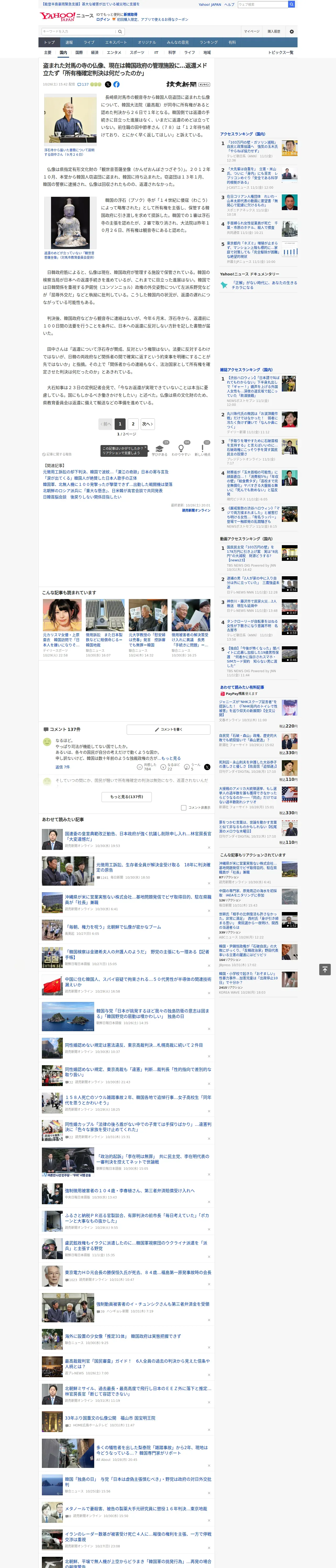Play video ranking item 1 国民民主党 thumbnail
This screenshot has width=336, height=1568.
pyautogui.click(x=289, y=553)
